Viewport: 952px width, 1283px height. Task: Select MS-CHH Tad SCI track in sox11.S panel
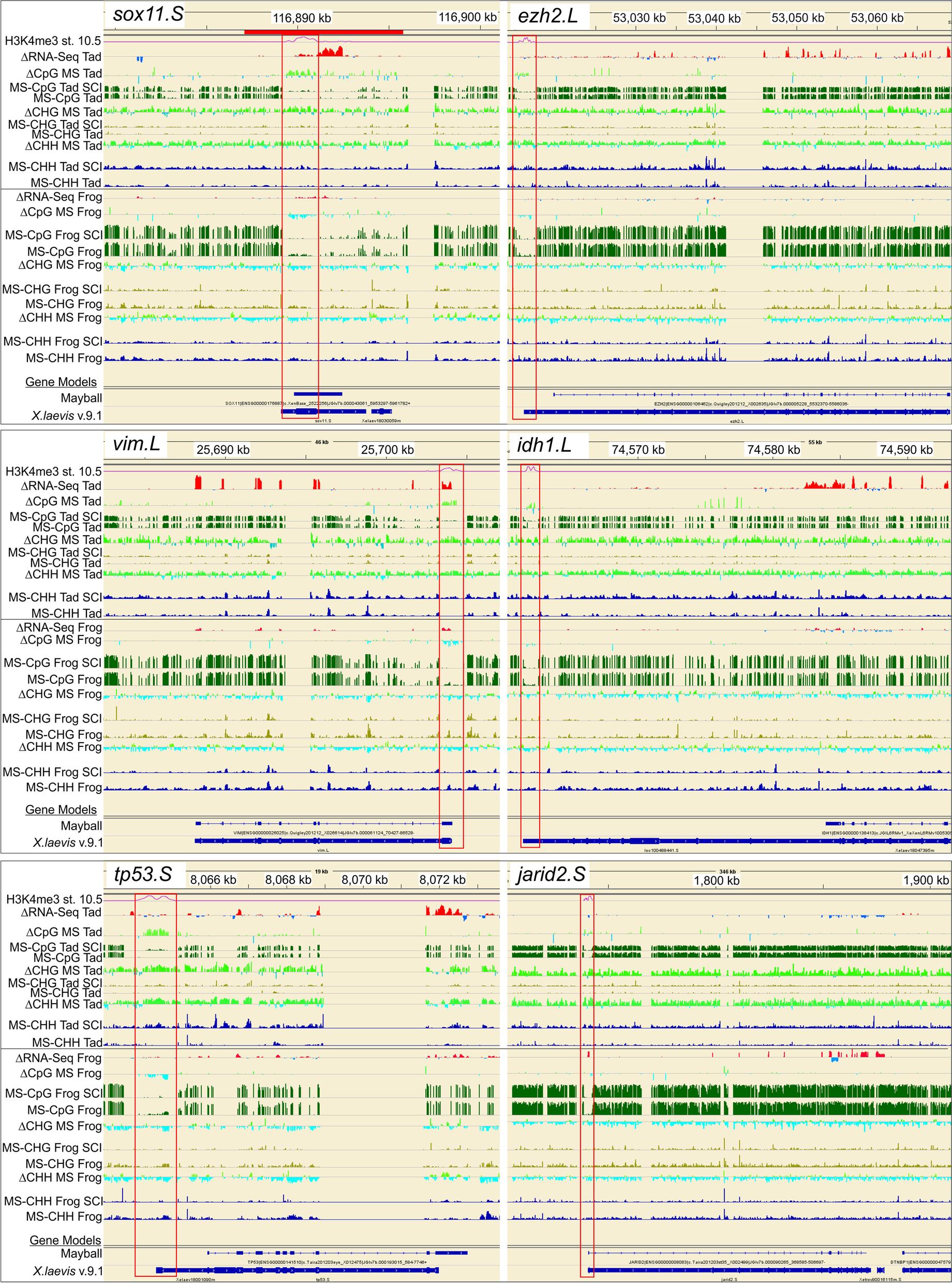pyautogui.click(x=55, y=167)
